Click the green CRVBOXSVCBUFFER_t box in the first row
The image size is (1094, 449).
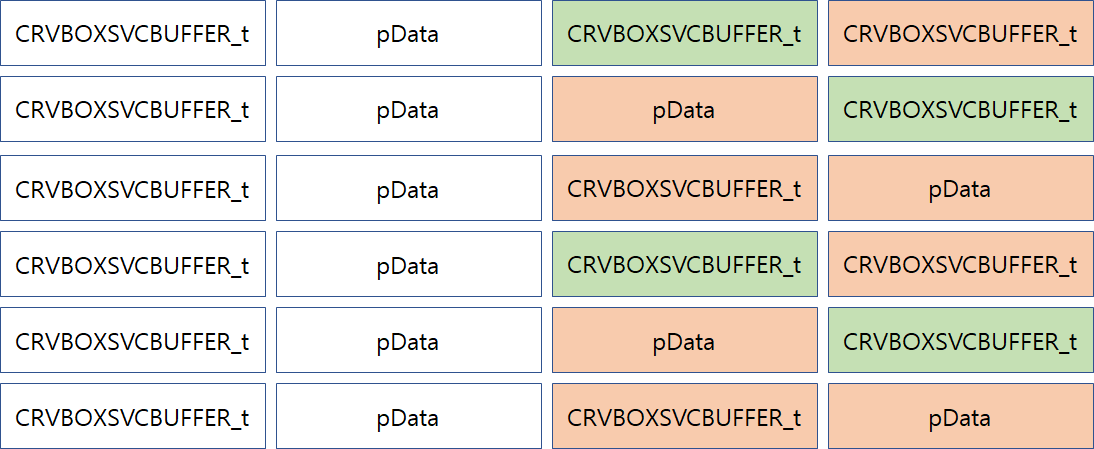(684, 33)
